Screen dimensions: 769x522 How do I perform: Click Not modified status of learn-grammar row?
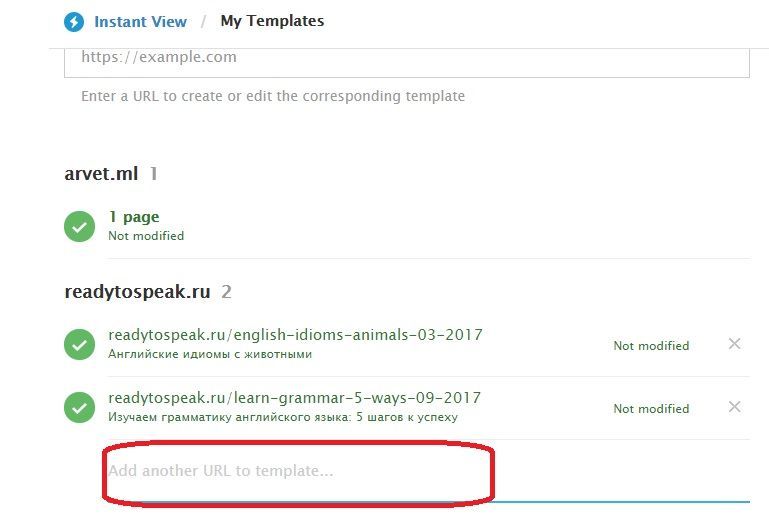point(651,409)
